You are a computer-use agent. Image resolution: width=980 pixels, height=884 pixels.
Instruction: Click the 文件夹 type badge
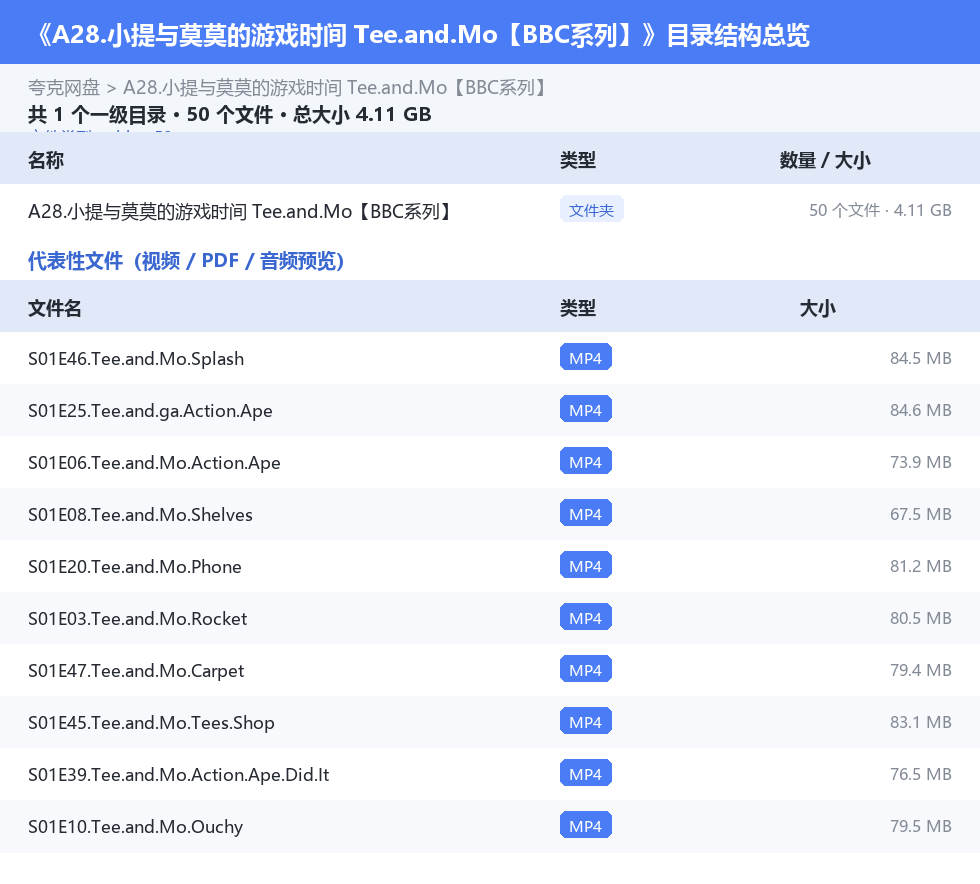pyautogui.click(x=591, y=210)
